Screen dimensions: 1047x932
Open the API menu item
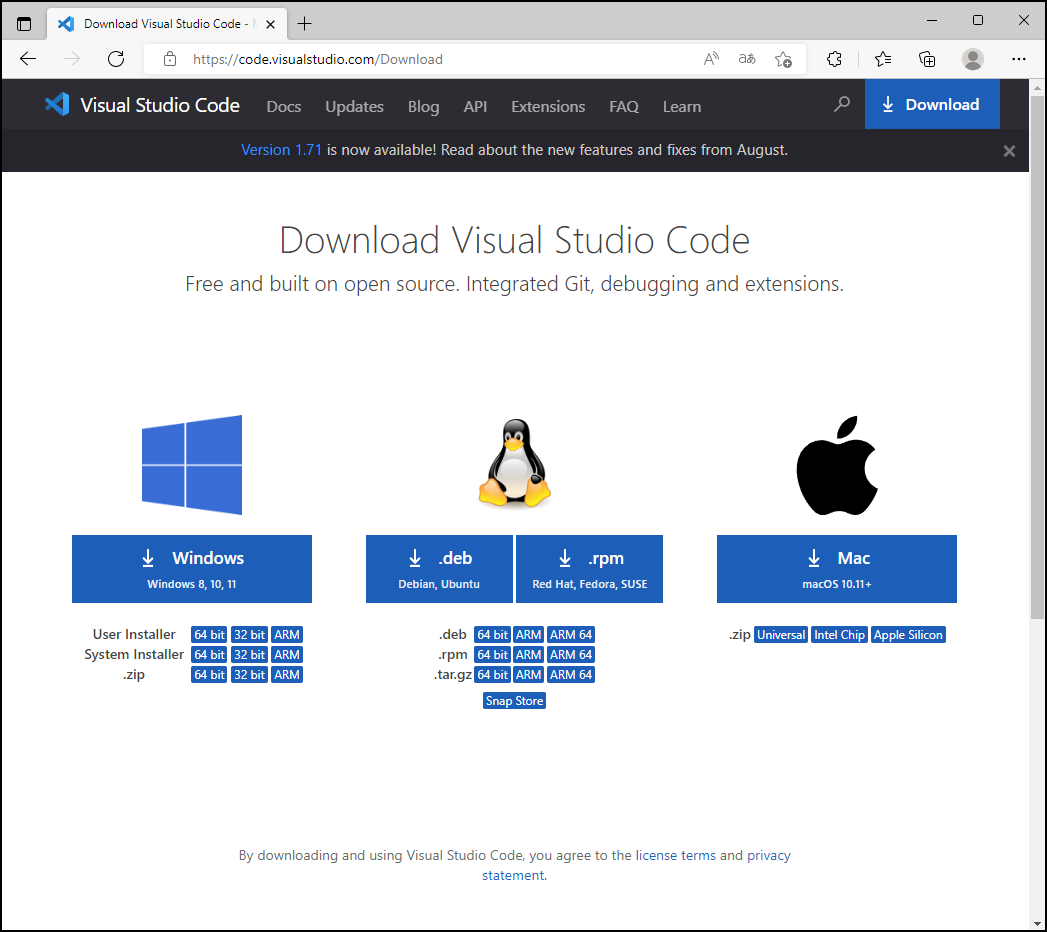point(475,107)
